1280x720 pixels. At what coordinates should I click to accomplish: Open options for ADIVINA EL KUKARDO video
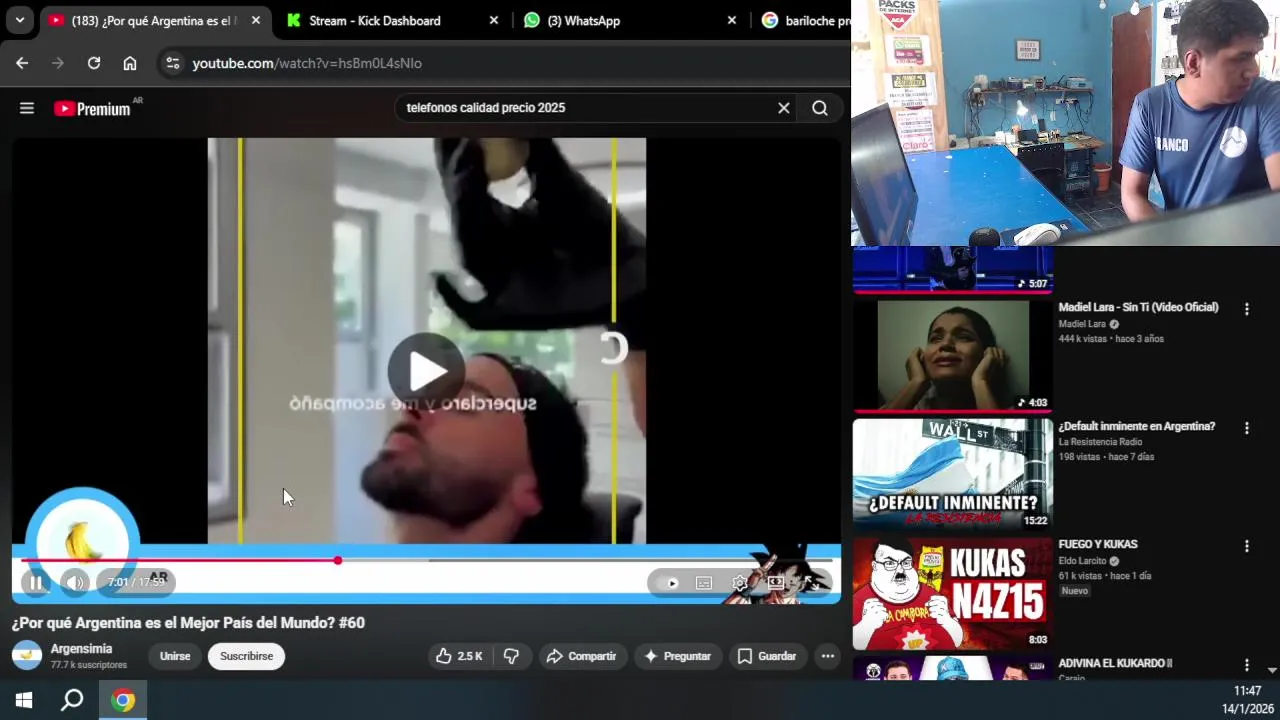click(1246, 665)
